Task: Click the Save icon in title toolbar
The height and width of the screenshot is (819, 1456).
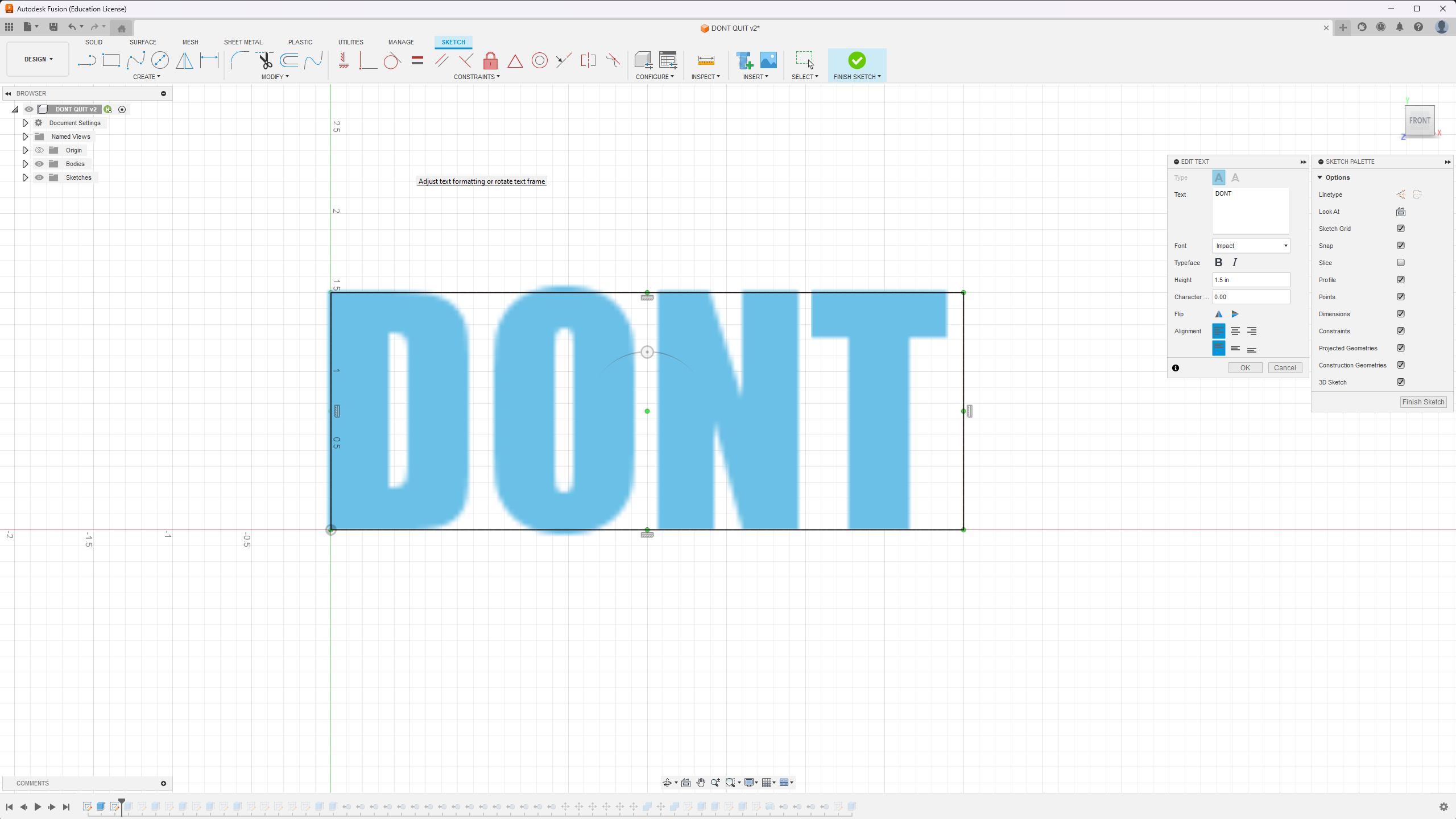Action: point(53,27)
